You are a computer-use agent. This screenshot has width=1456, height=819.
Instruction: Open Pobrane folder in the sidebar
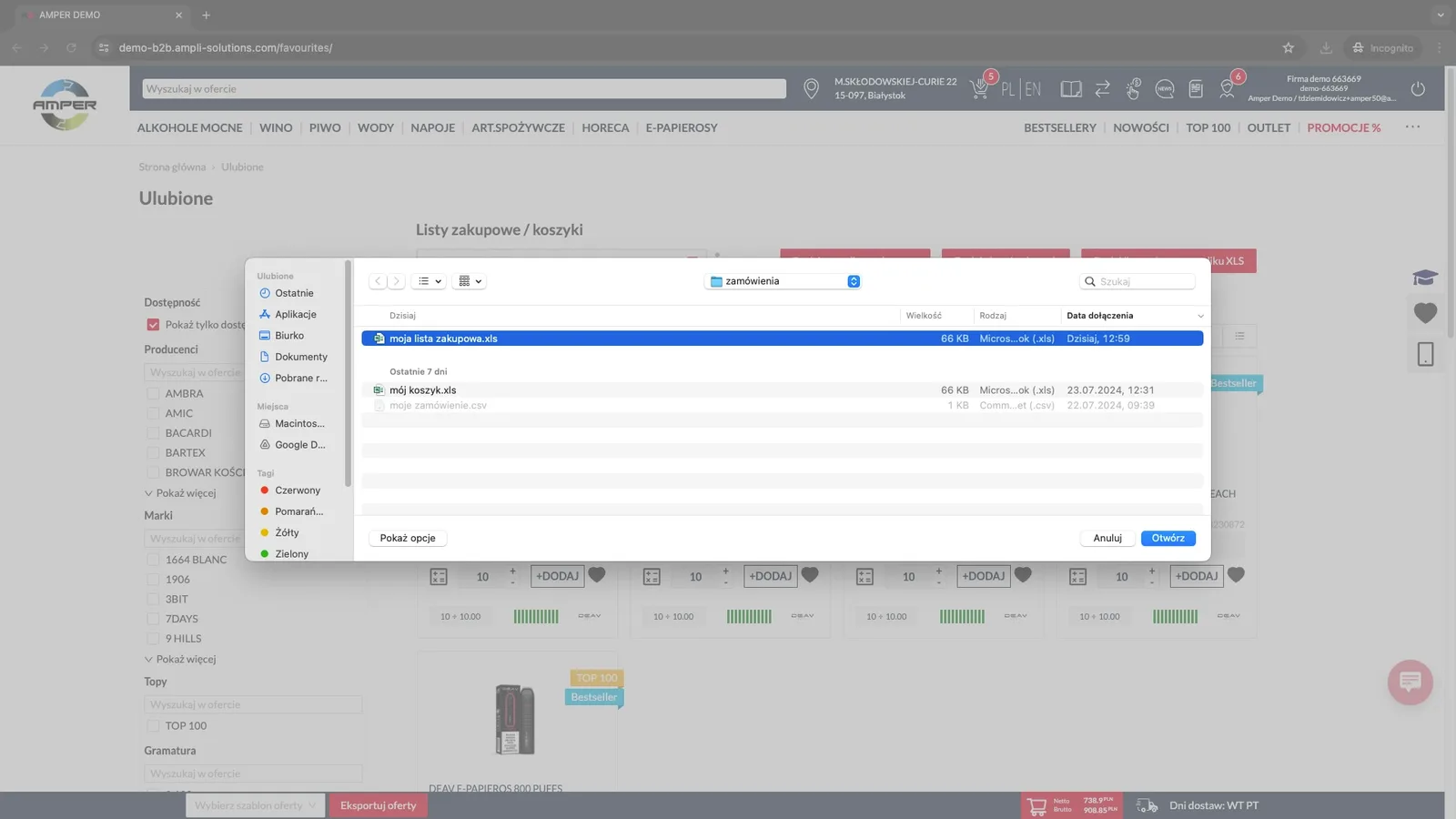pyautogui.click(x=301, y=378)
